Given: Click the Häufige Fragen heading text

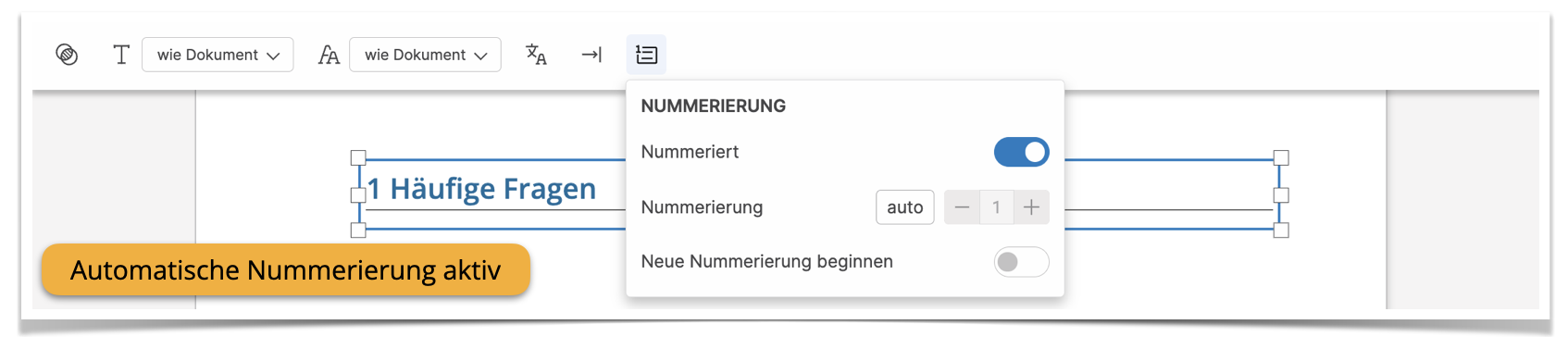Looking at the screenshot, I should 492,189.
